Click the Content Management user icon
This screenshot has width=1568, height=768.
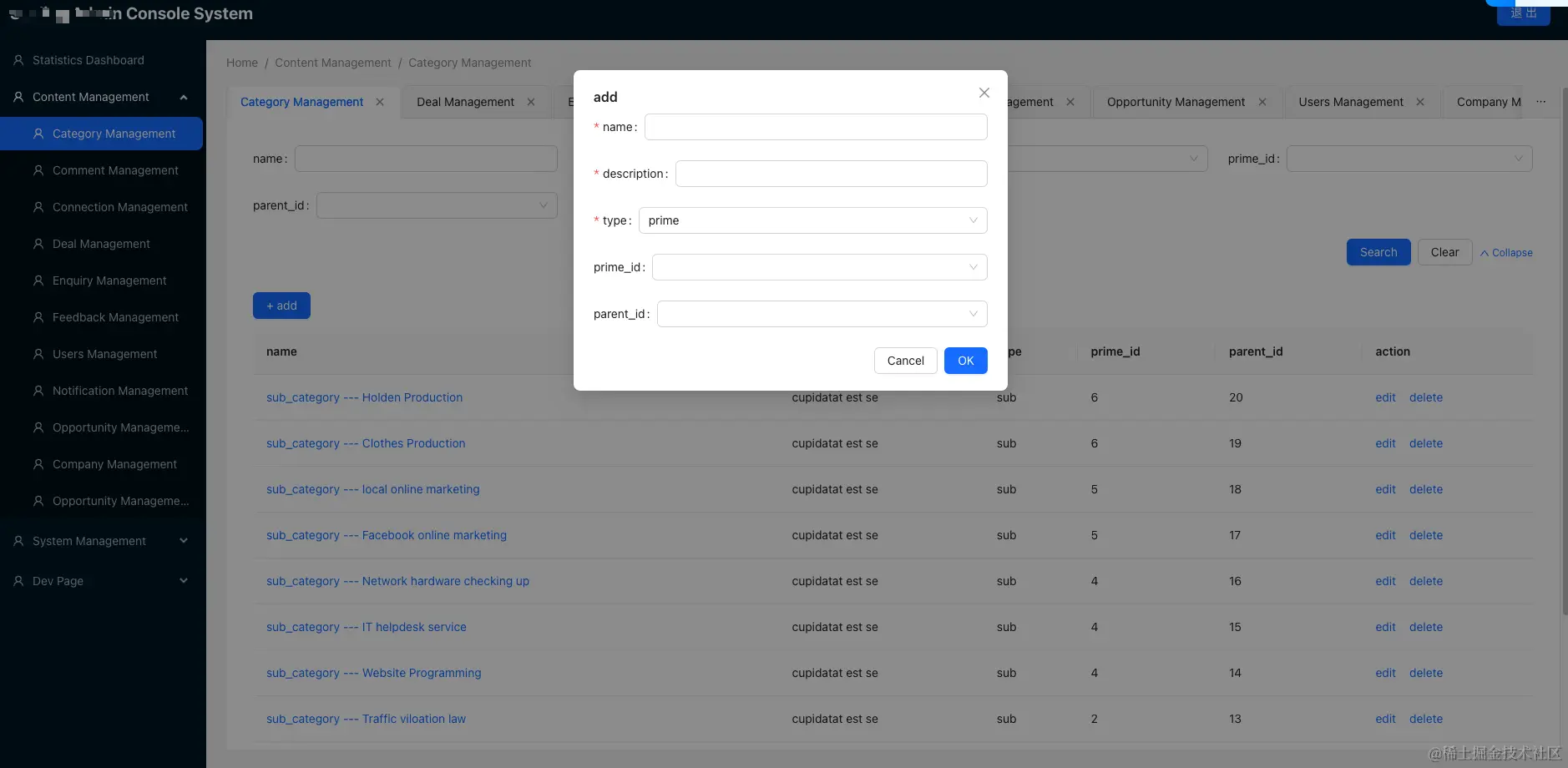coord(18,97)
